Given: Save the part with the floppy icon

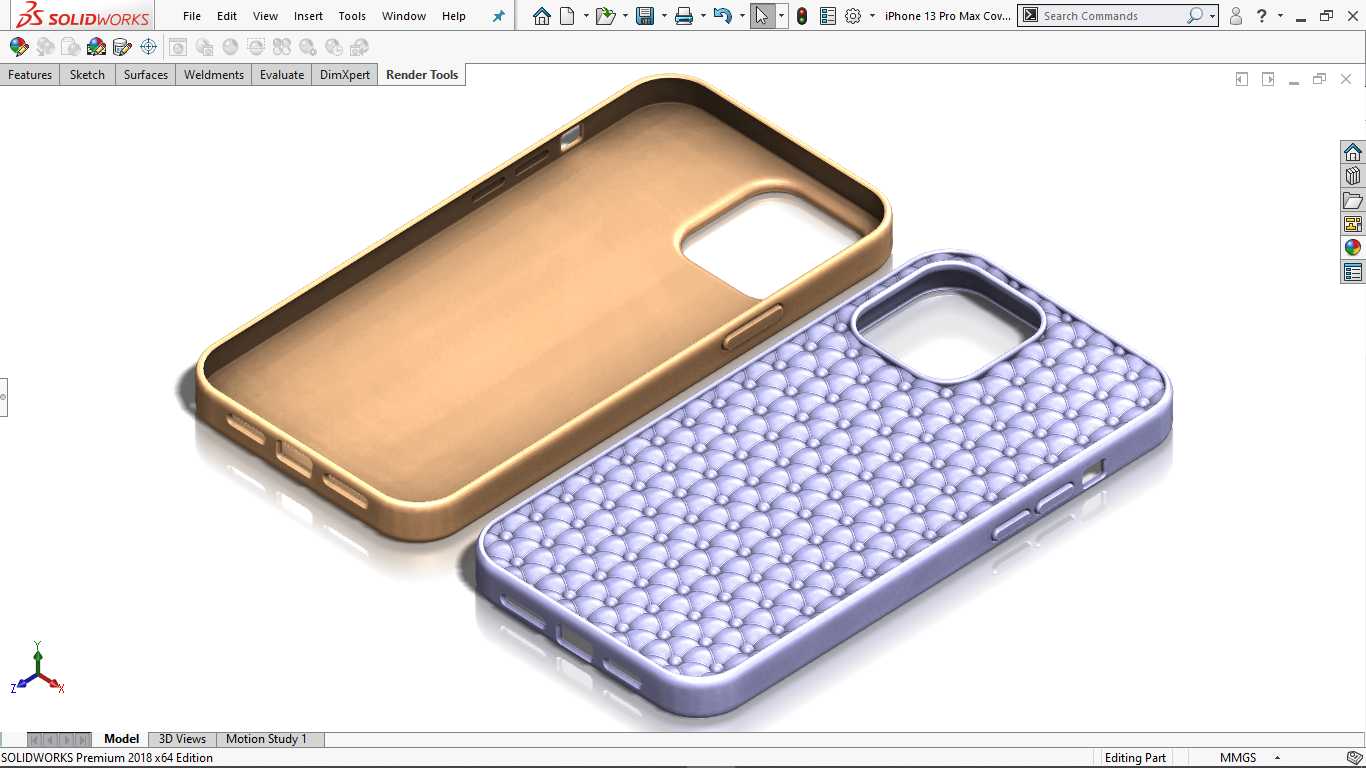Looking at the screenshot, I should click(645, 16).
